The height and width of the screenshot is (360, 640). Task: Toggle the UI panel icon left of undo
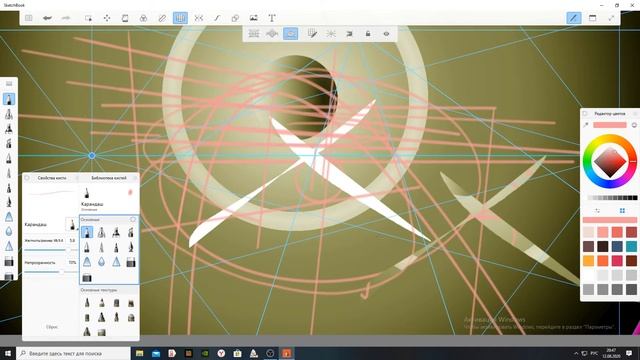click(x=29, y=18)
